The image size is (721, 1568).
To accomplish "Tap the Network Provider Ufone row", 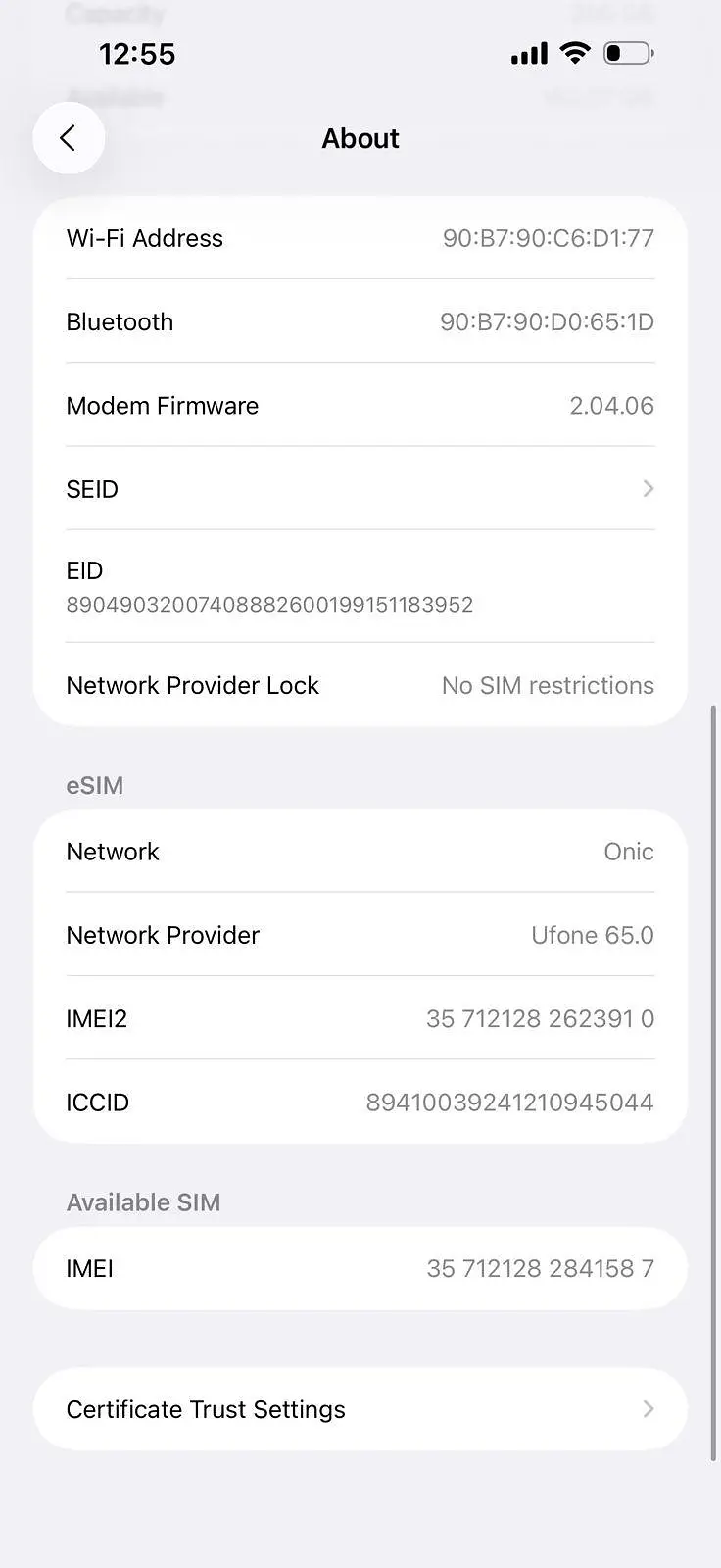I will coord(360,935).
